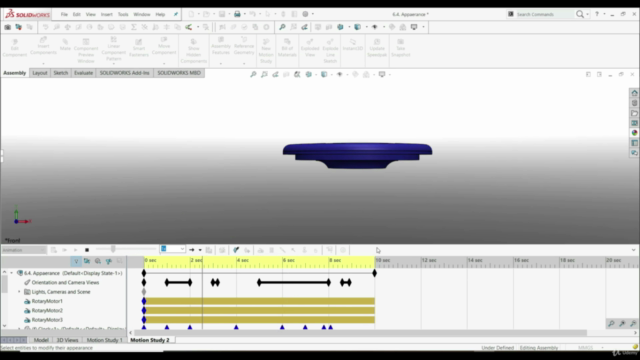Switch to the 3D Views tab
The height and width of the screenshot is (360, 640).
pyautogui.click(x=67, y=340)
